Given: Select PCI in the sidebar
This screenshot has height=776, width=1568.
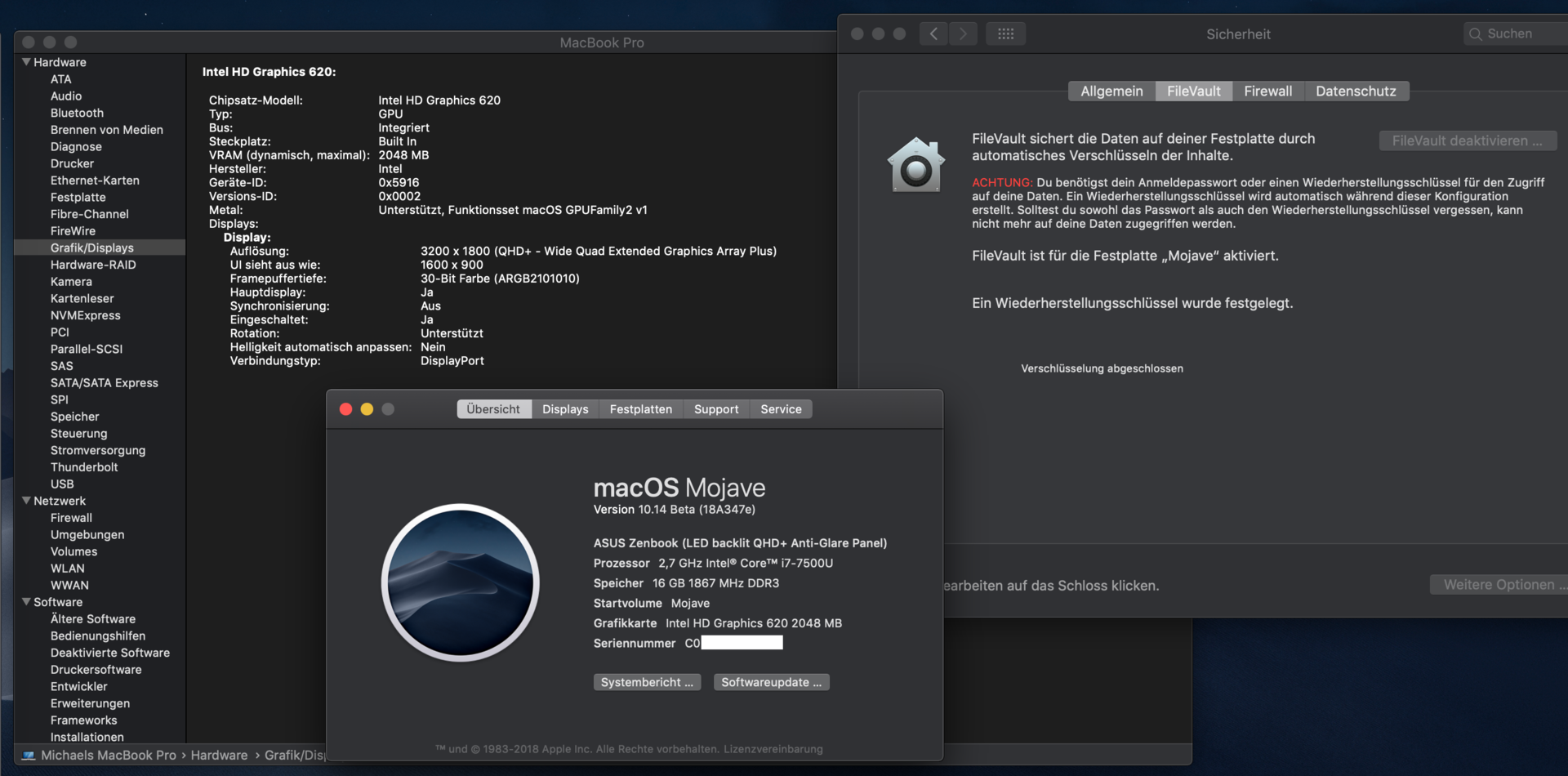Looking at the screenshot, I should 60,332.
